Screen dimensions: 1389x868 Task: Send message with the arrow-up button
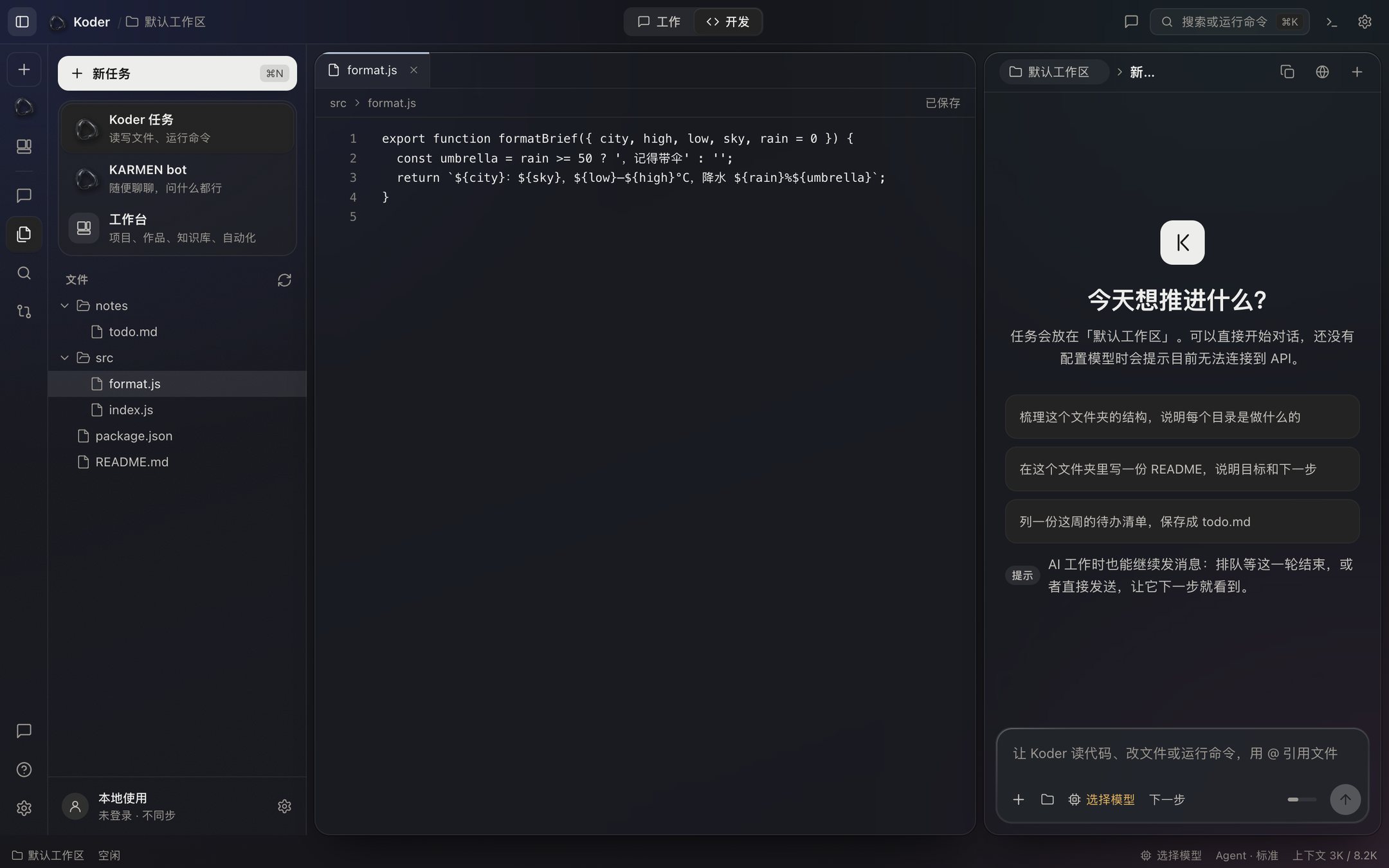(1345, 799)
